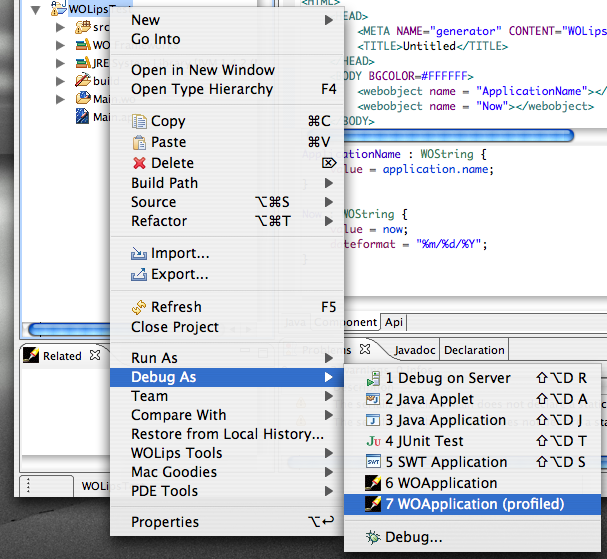This screenshot has width=607, height=559.
Task: Choose Go Into
Action: pos(227,39)
